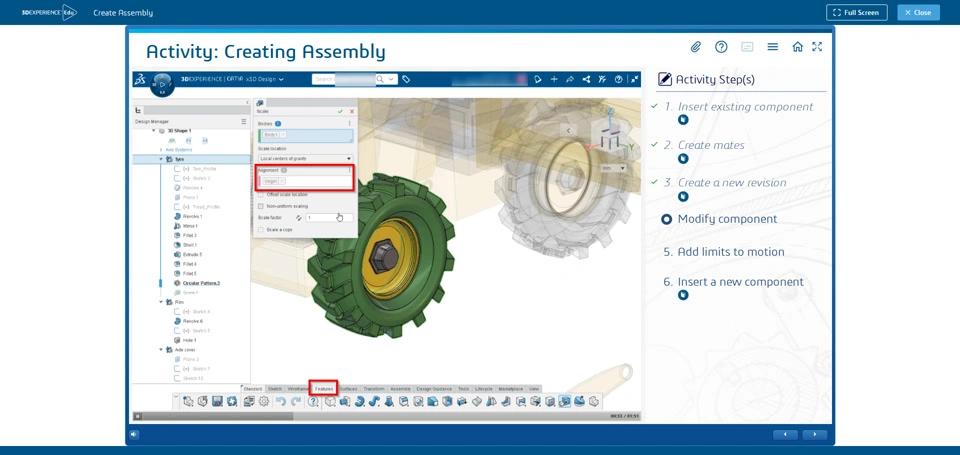Viewport: 960px width, 455px height.
Task: Go to next course page arrow
Action: 815,435
